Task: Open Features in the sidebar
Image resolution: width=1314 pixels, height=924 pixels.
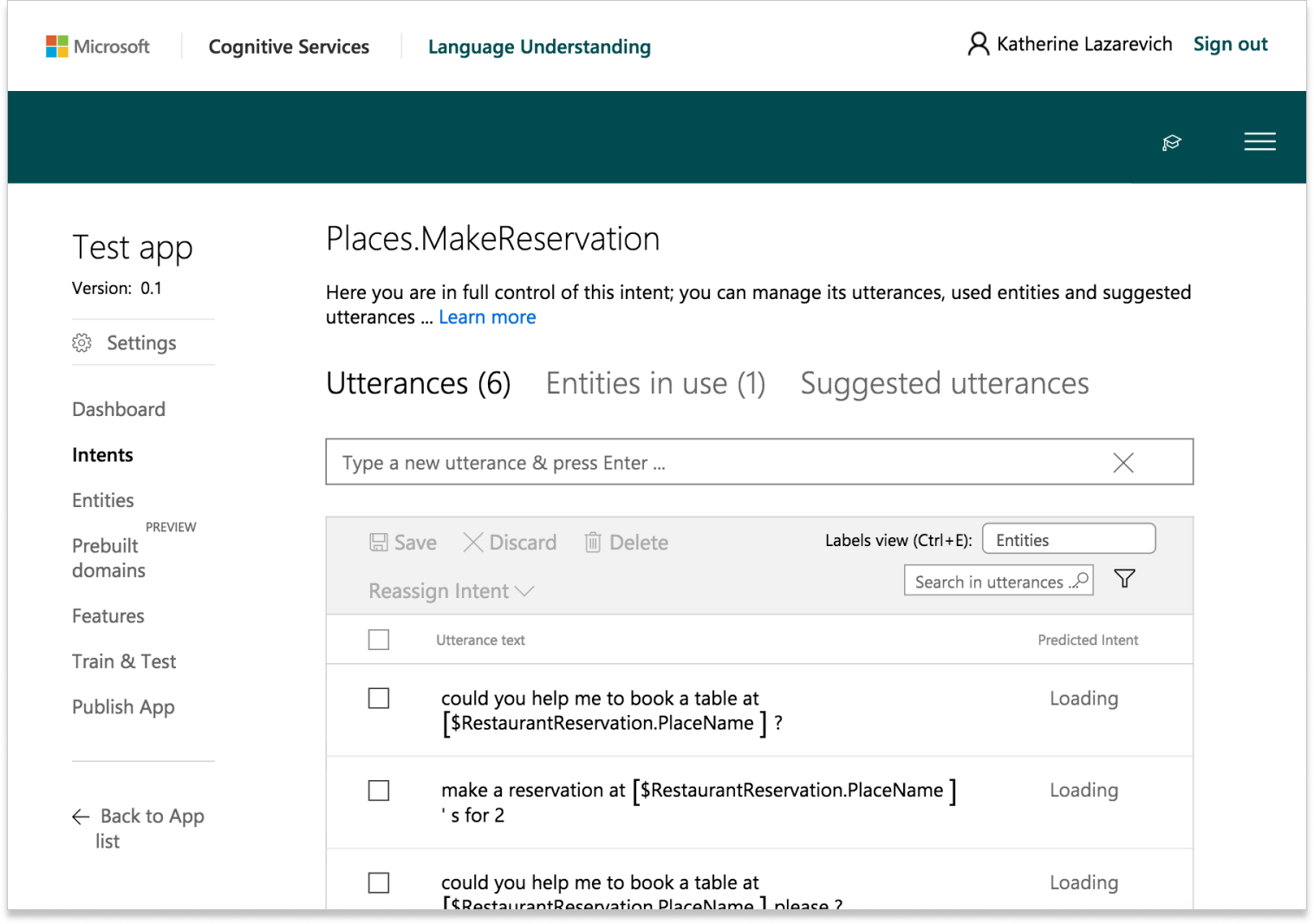Action: pos(108,616)
